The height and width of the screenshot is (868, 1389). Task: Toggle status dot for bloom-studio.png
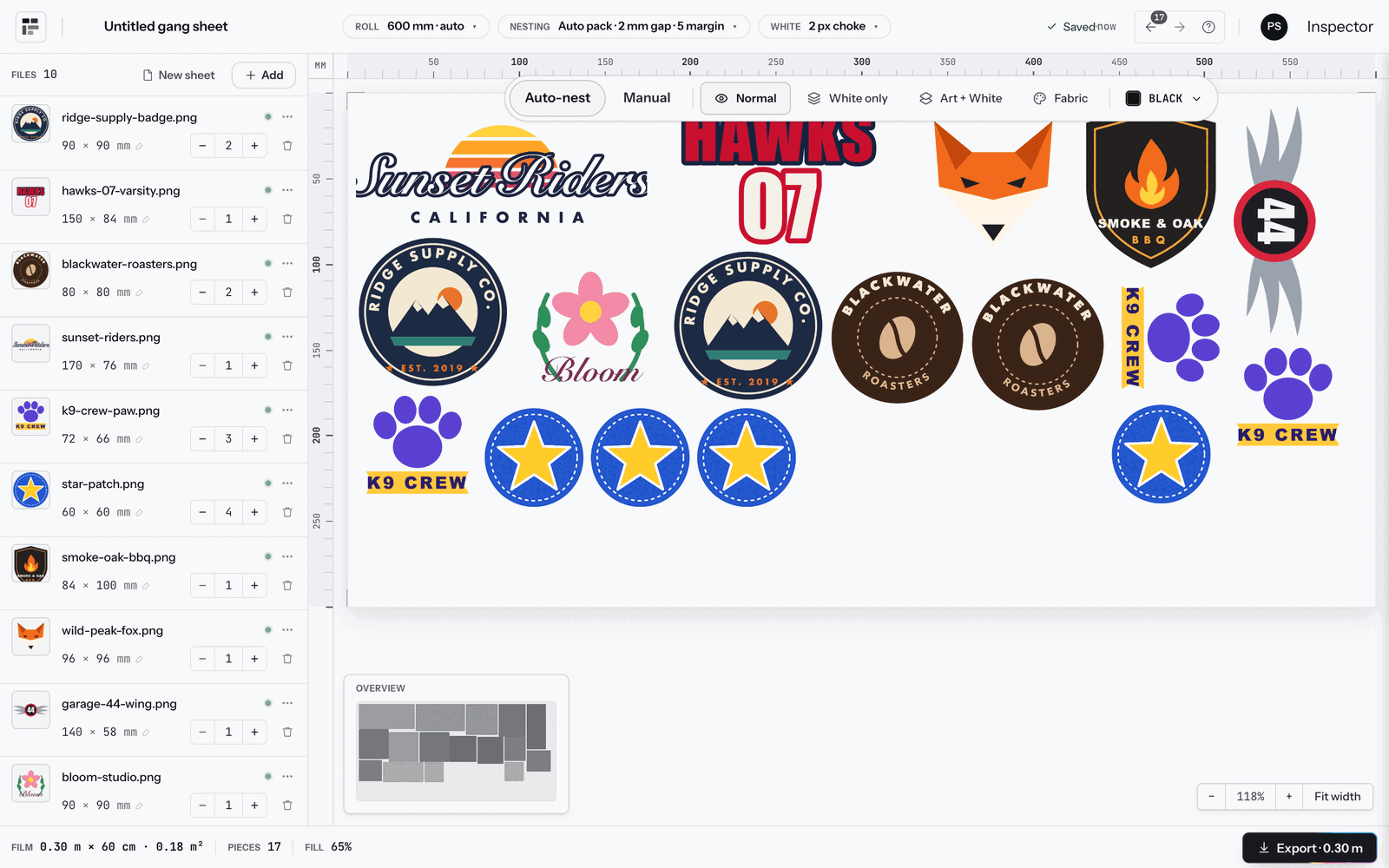[x=268, y=776]
